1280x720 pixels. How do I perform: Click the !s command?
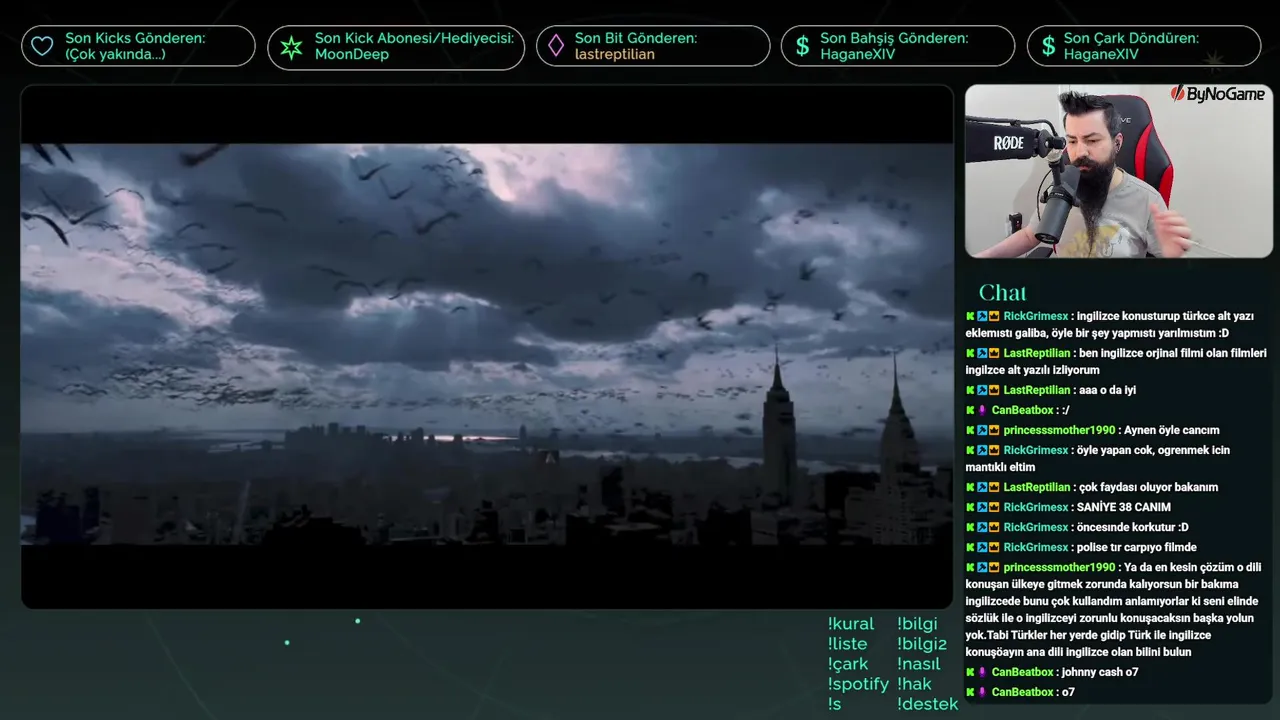coord(834,704)
